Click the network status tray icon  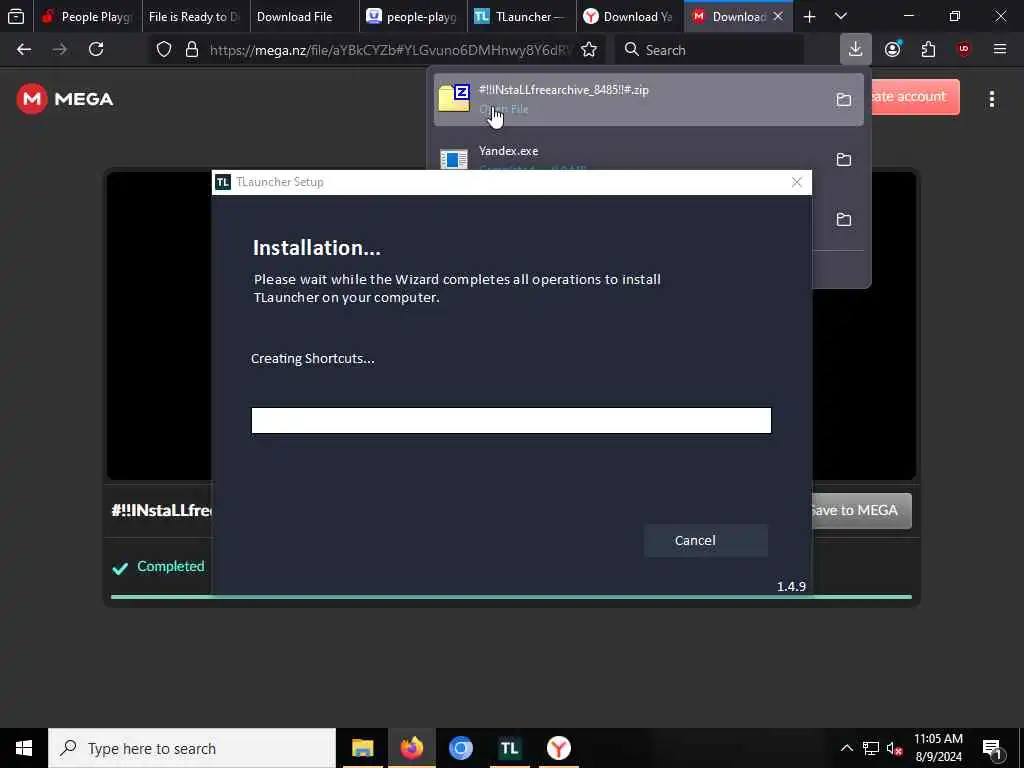871,748
